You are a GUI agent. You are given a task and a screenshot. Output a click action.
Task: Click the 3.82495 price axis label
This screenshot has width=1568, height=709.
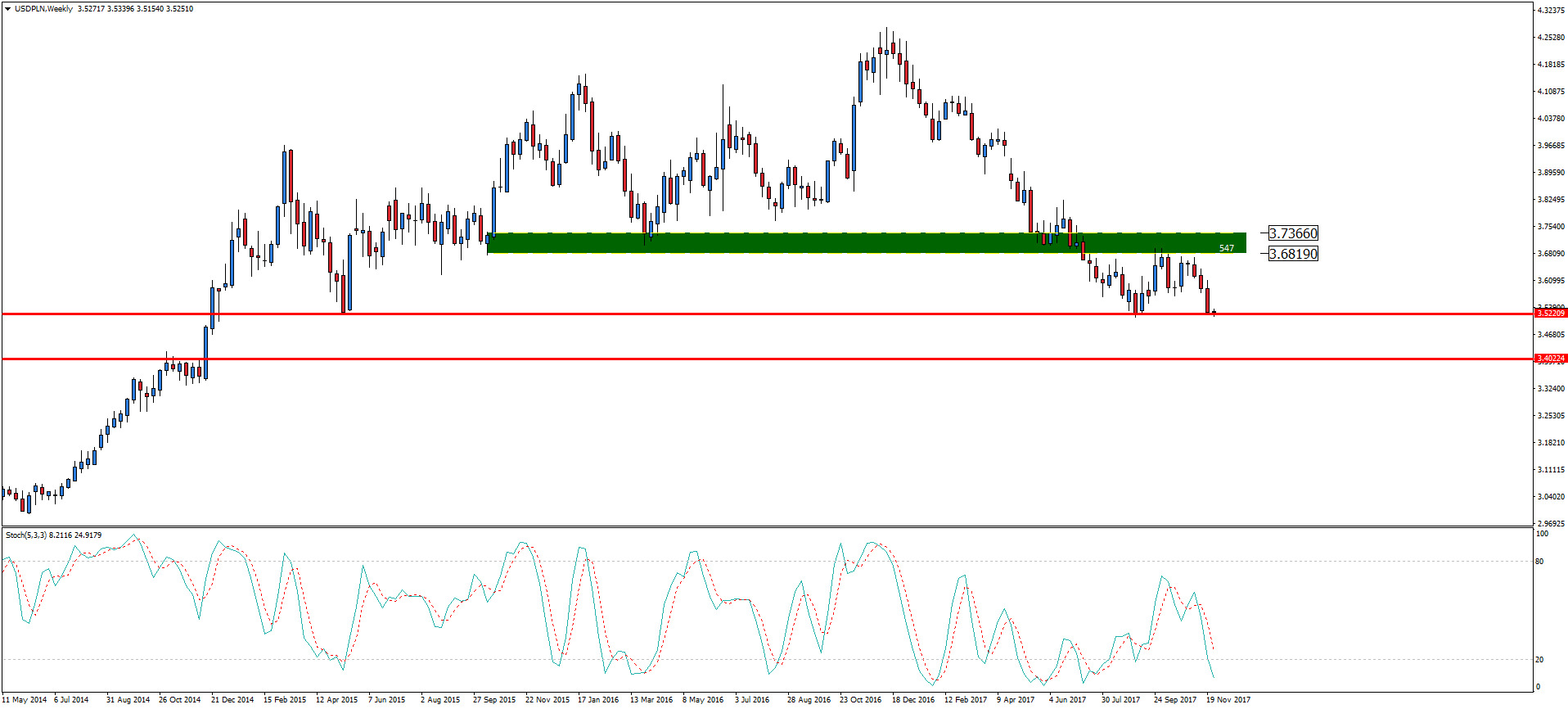(x=1551, y=200)
